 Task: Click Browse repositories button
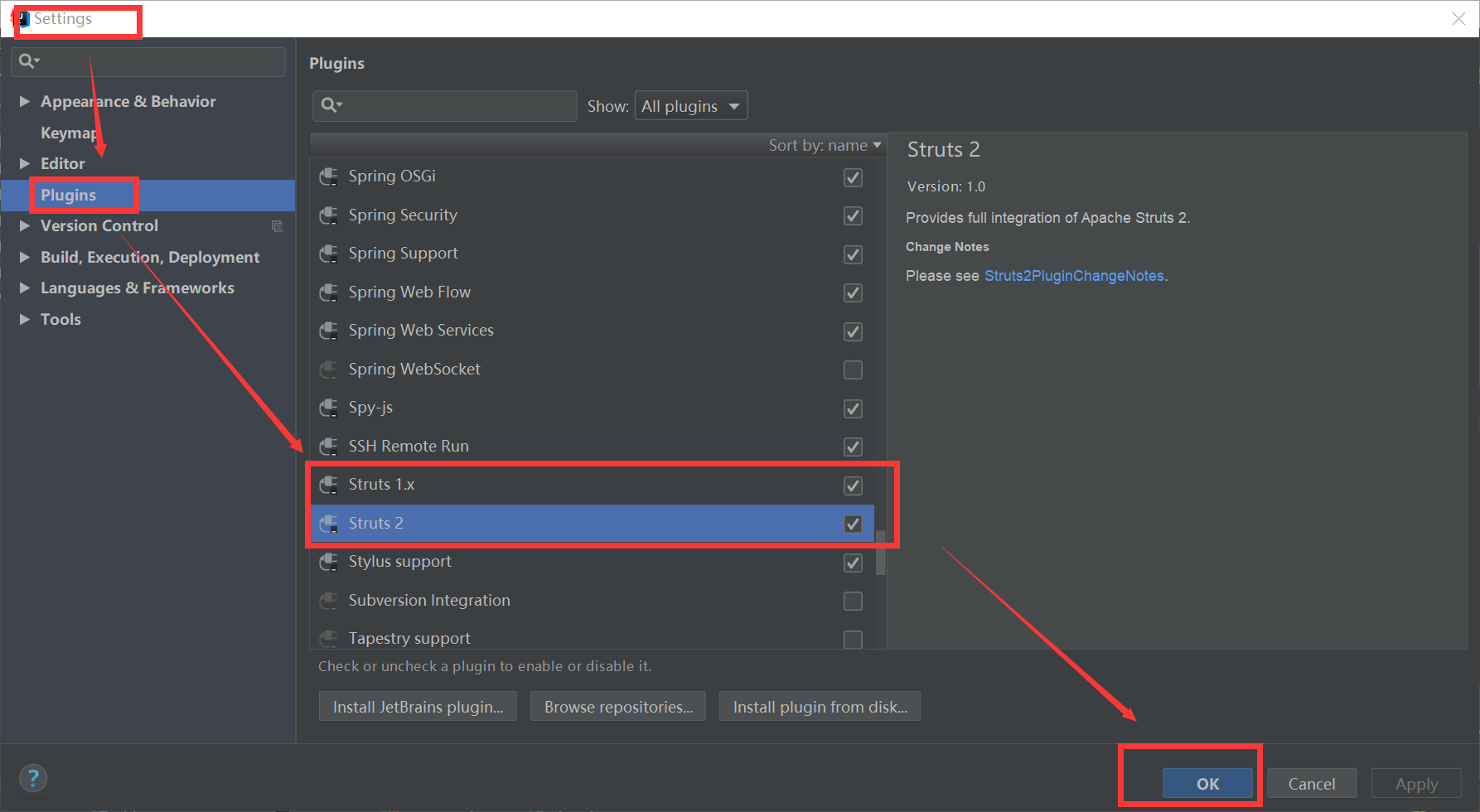click(618, 707)
